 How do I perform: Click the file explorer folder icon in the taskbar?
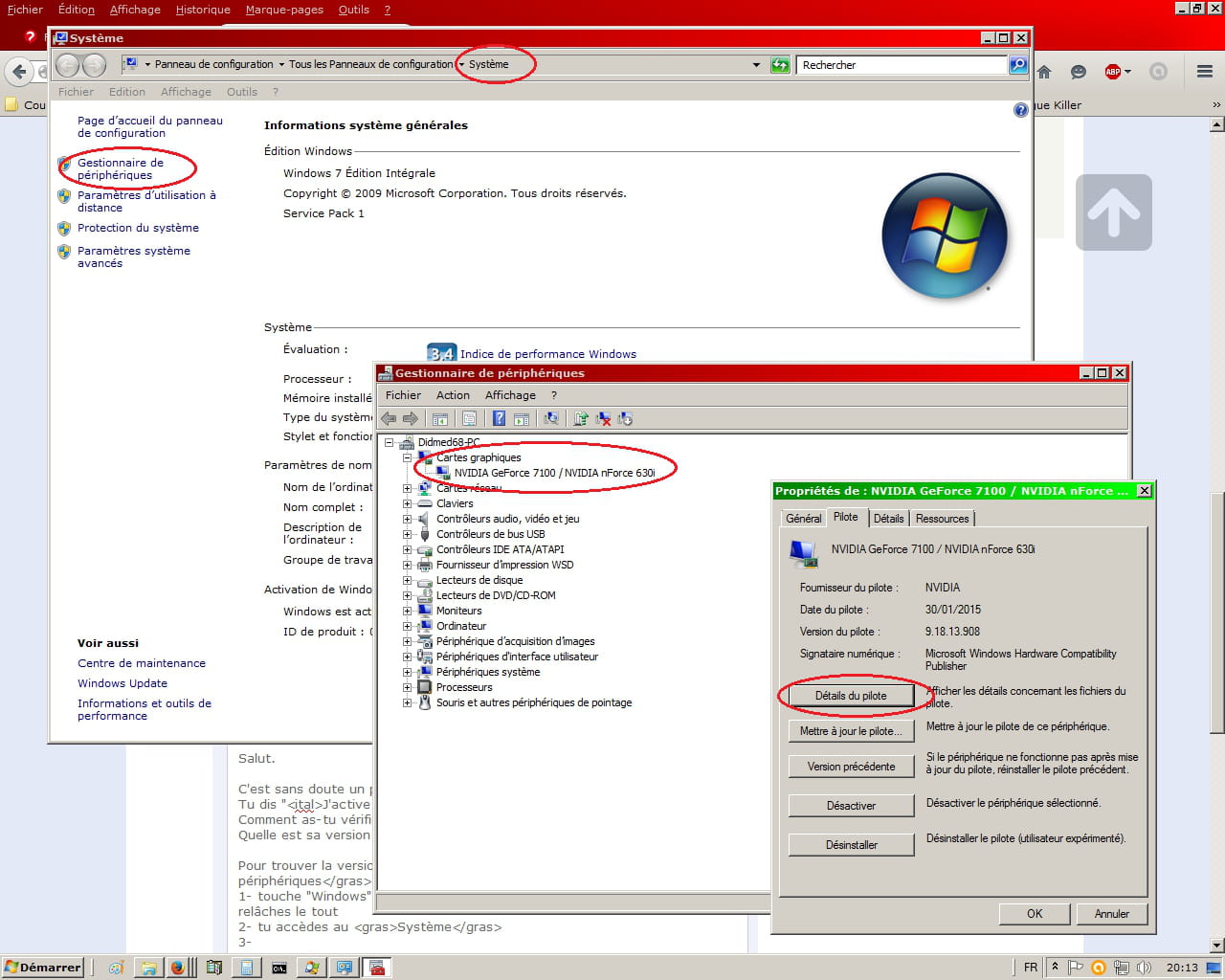coord(148,968)
